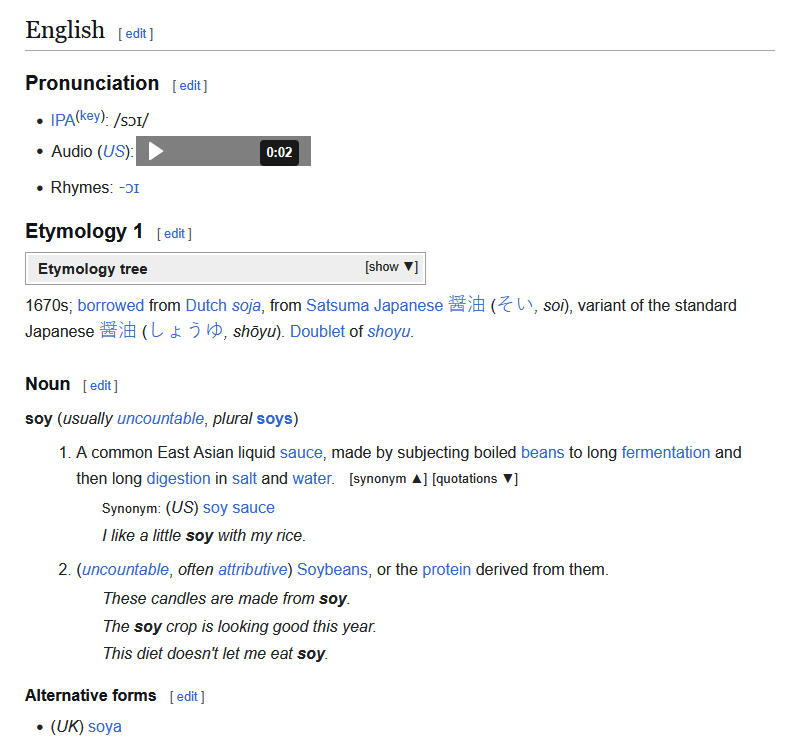The height and width of the screenshot is (748, 798).
Task: Open the soya alternative form link
Action: (104, 727)
